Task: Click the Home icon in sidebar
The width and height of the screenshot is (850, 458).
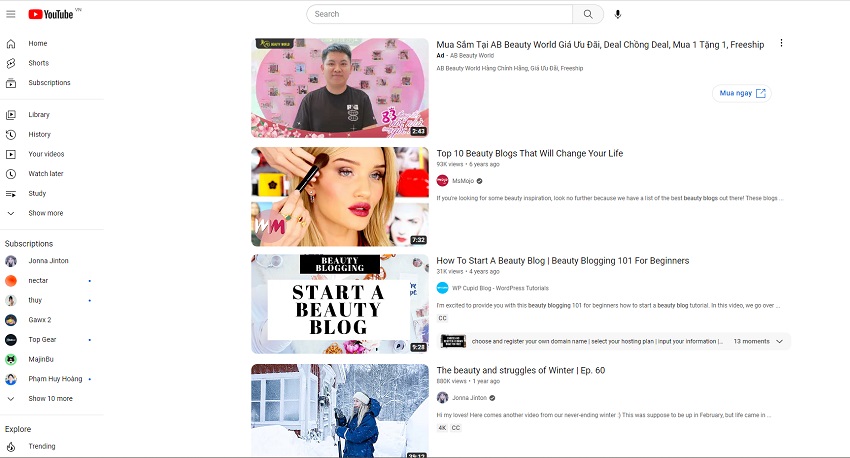Action: tap(11, 43)
